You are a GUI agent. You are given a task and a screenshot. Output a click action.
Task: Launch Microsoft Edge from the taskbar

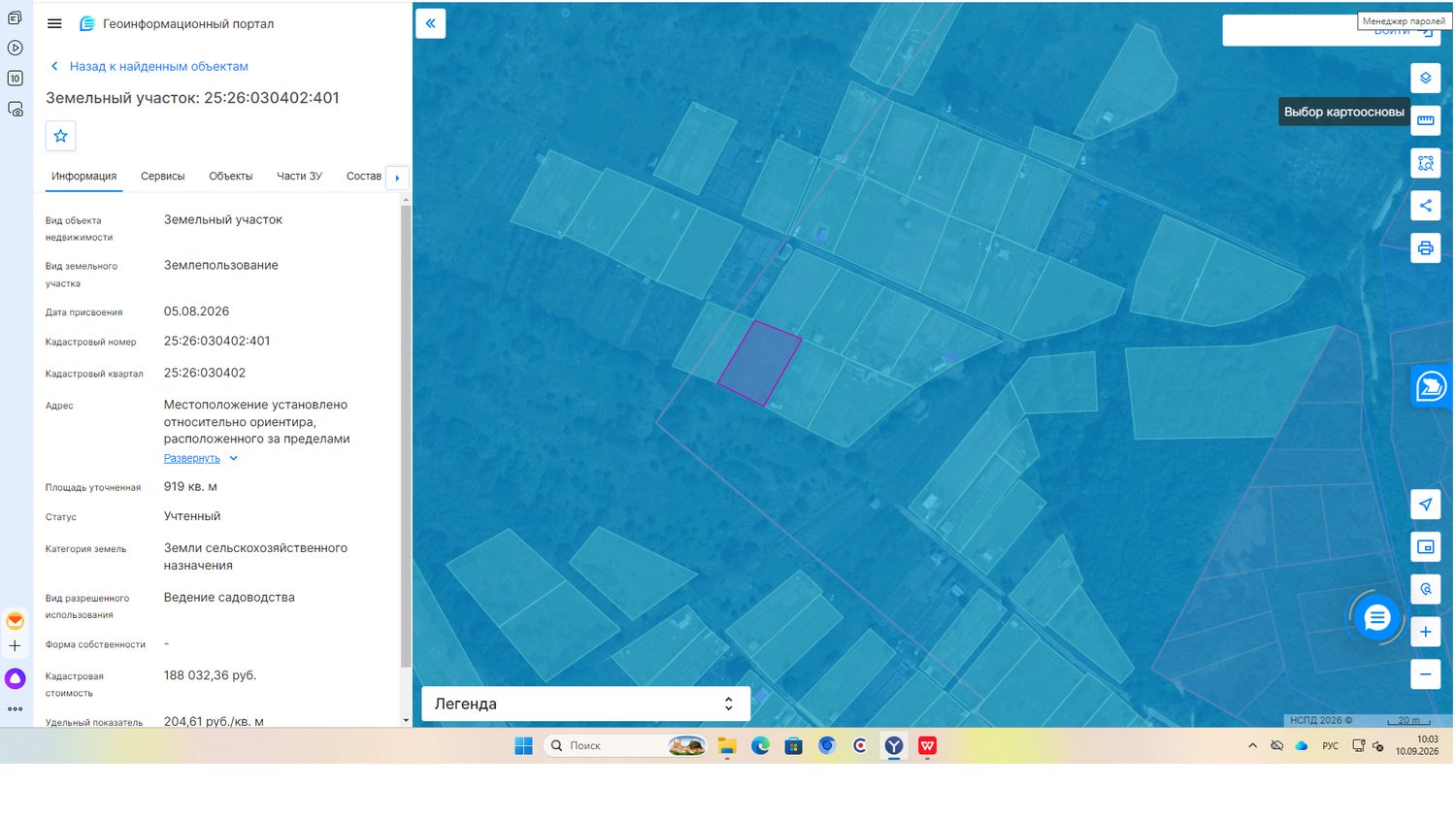tap(760, 745)
